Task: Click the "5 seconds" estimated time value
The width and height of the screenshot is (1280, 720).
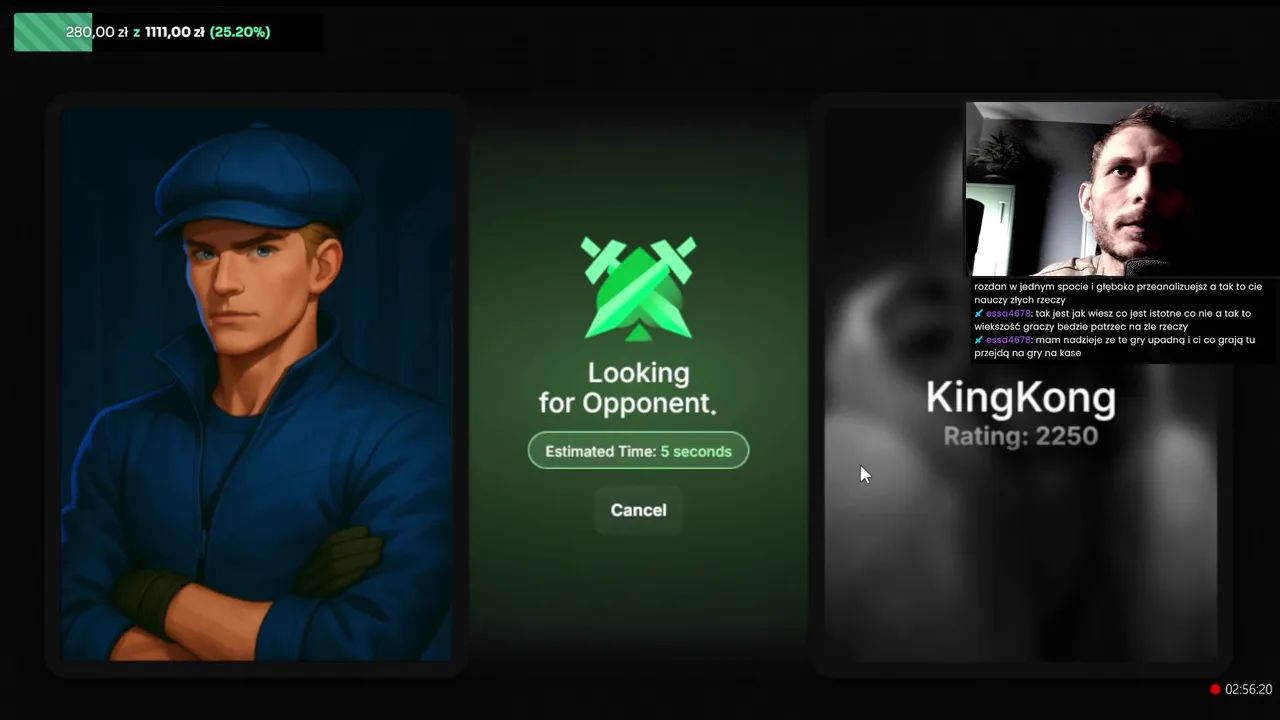Action: [696, 451]
